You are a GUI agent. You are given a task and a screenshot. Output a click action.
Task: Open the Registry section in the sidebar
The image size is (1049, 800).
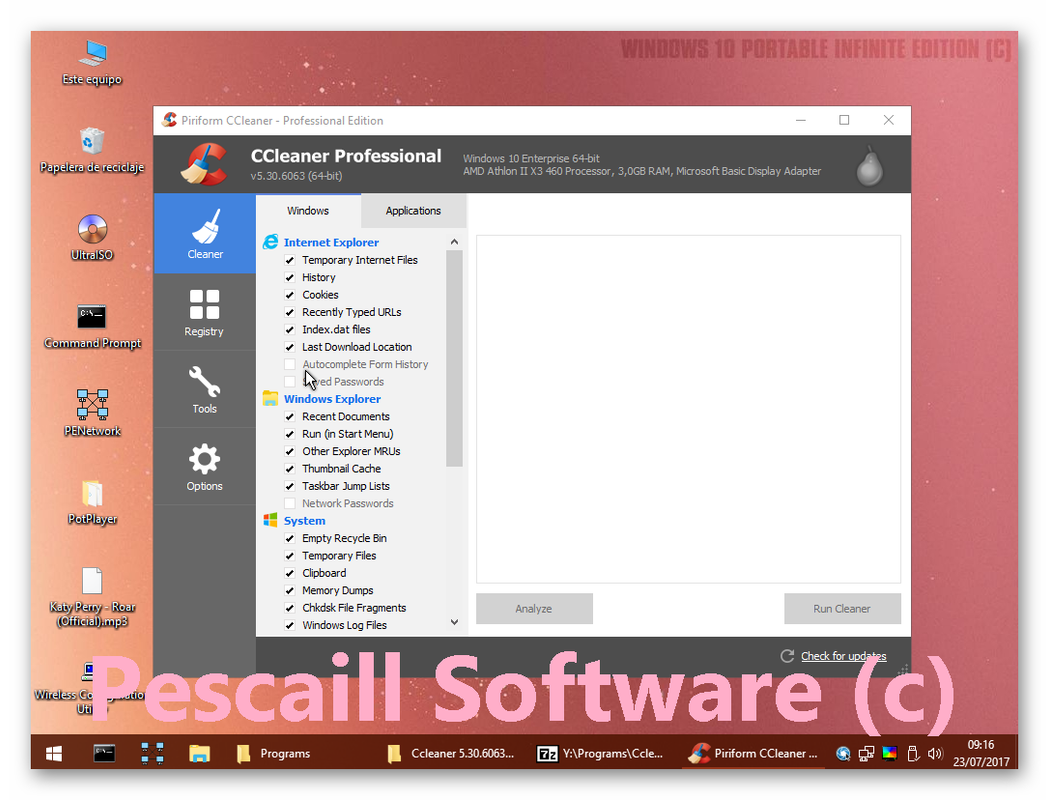click(x=205, y=312)
